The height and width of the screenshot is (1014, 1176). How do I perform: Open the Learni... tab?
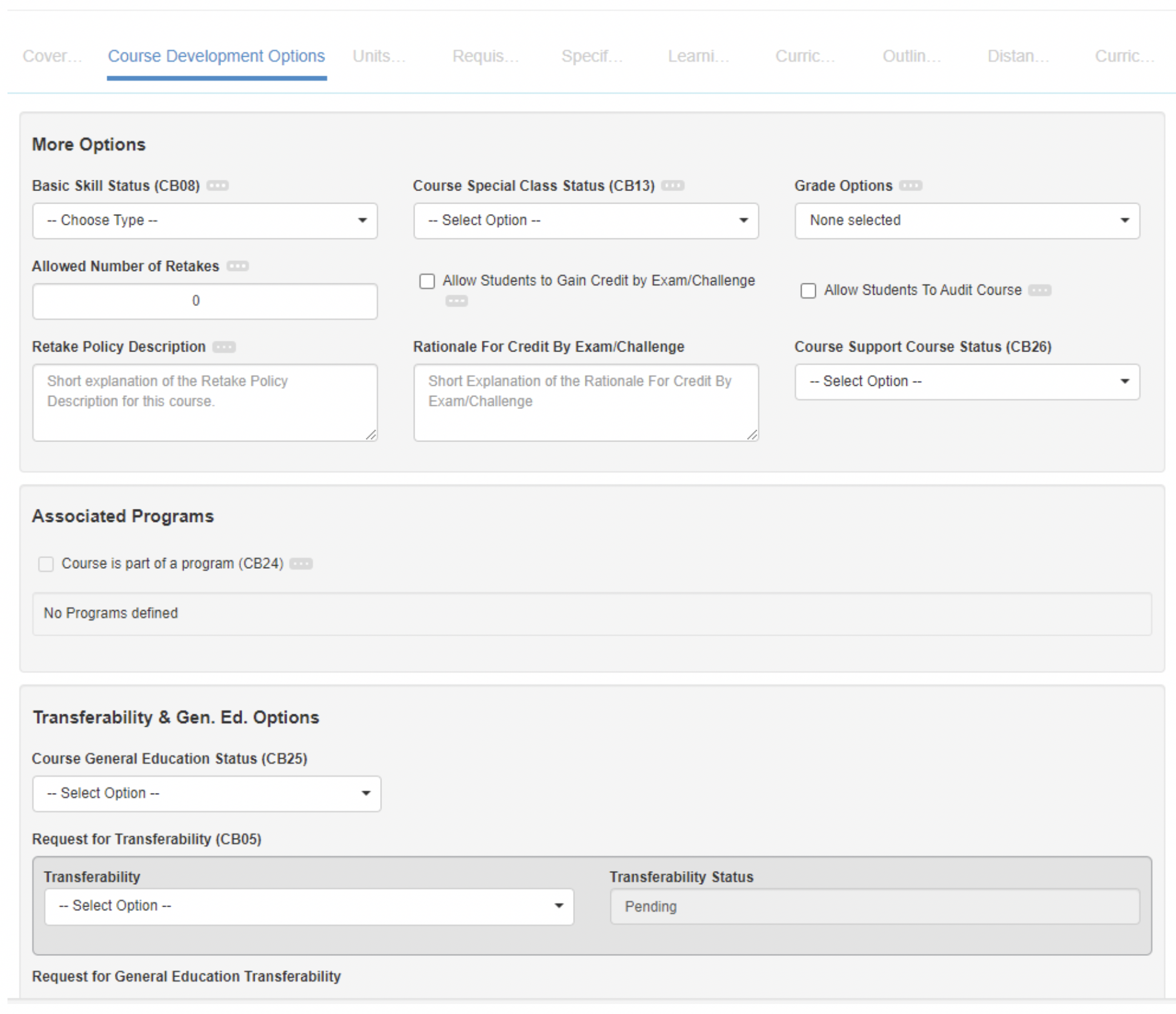point(698,56)
